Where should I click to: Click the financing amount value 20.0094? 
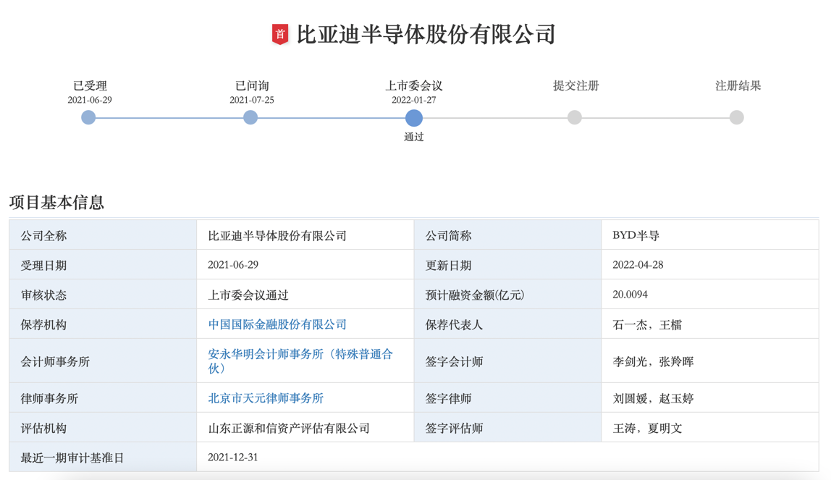click(x=630, y=294)
